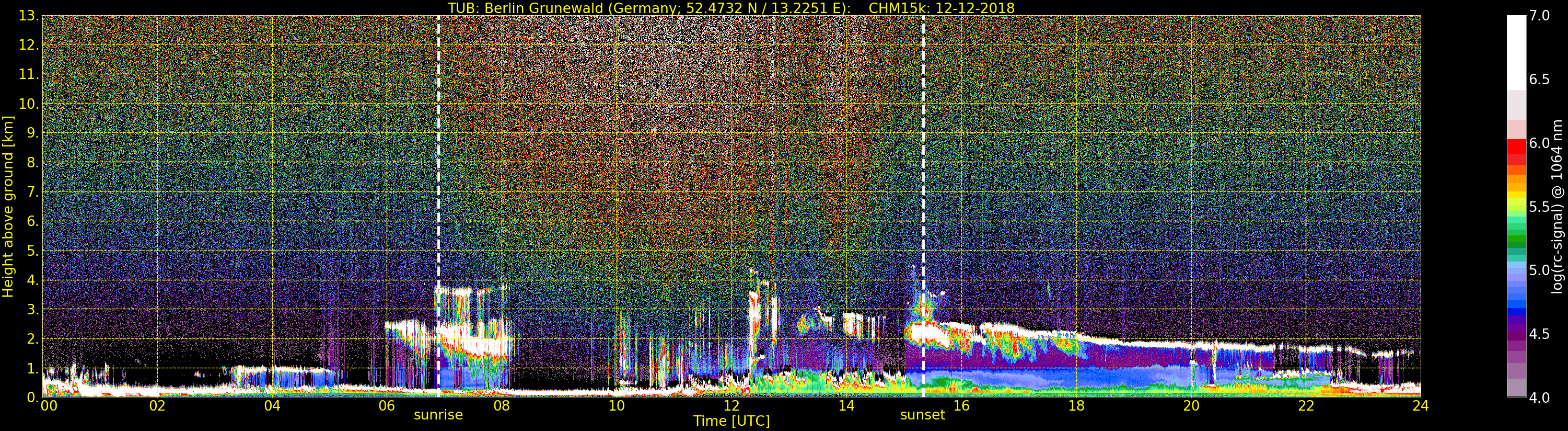Image resolution: width=1568 pixels, height=431 pixels.
Task: Click height axis tick label '7.'
Action: [33, 192]
